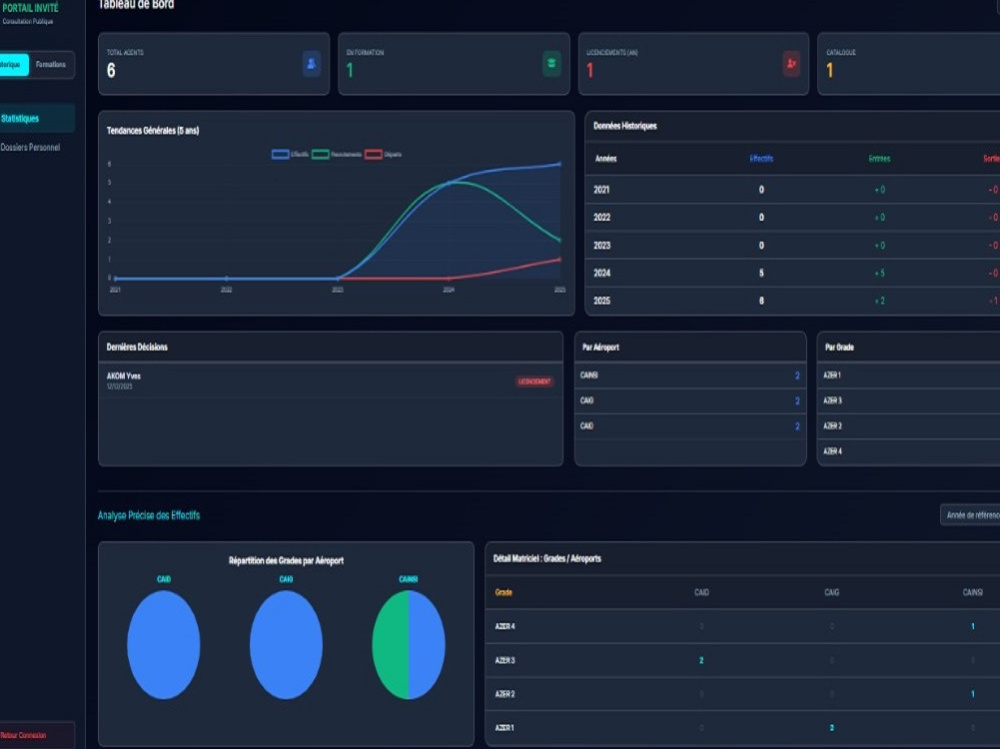Click the AZER 1 row in Par Grade
Viewport: 1000px width, 749px height.
(909, 375)
